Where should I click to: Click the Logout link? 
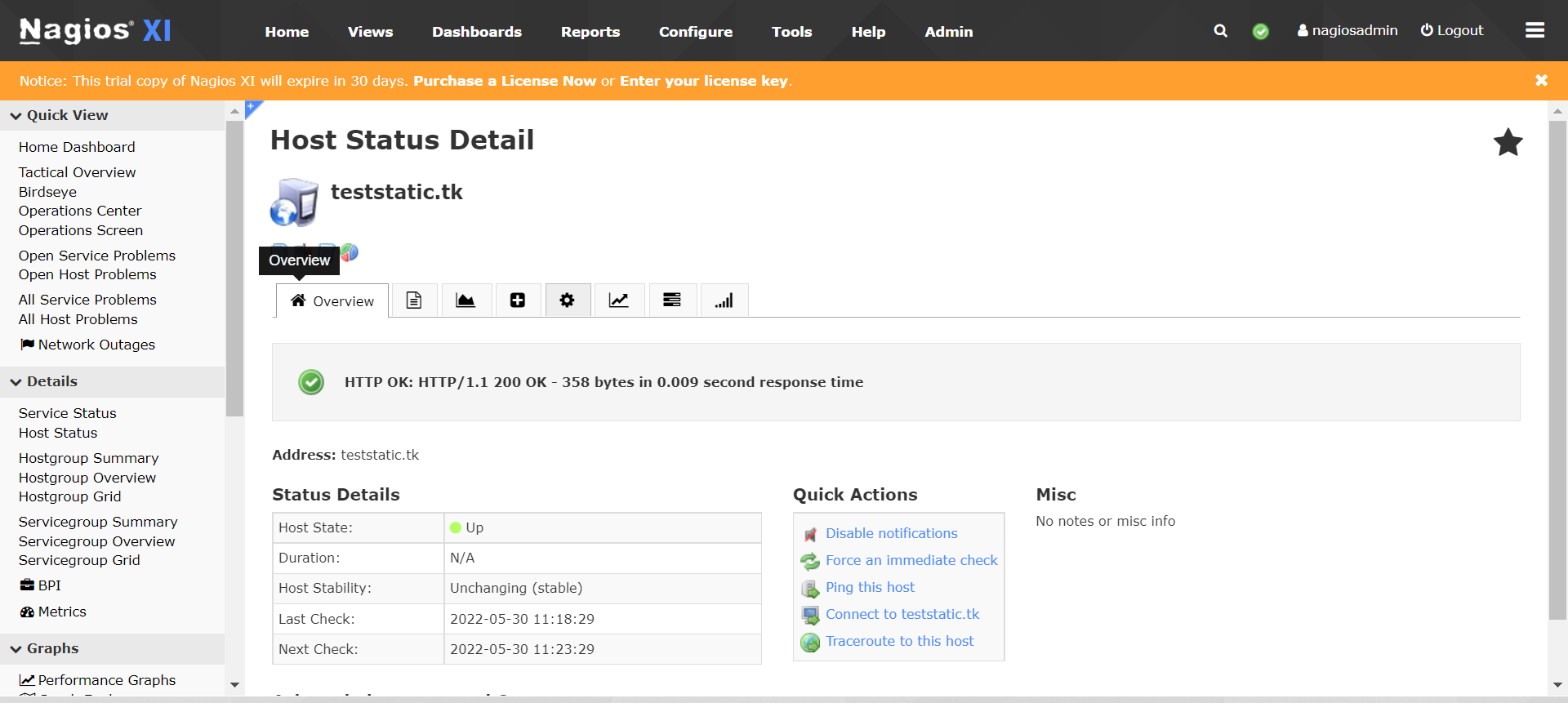coord(1451,30)
